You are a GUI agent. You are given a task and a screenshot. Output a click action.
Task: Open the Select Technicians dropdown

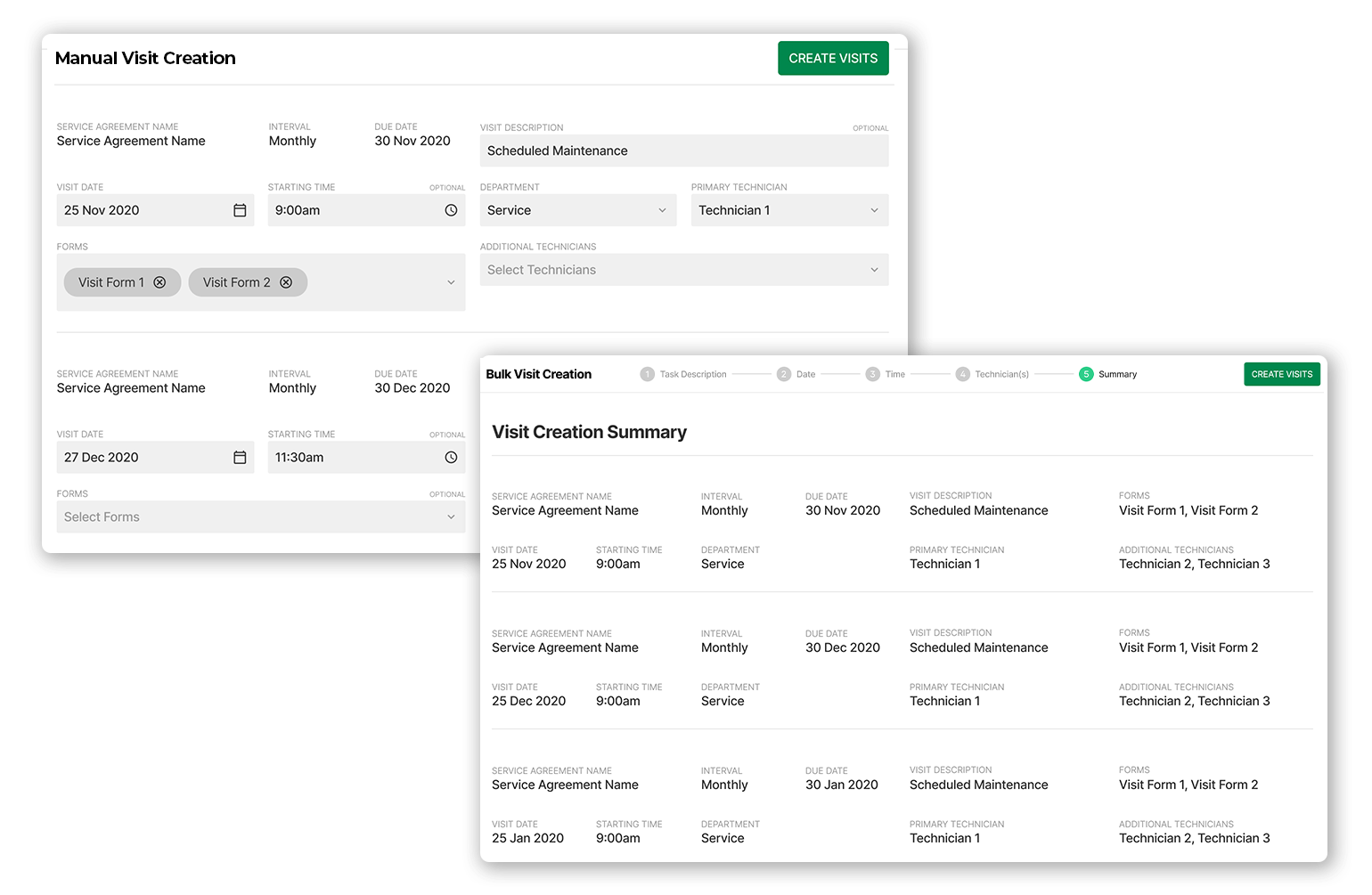point(684,270)
